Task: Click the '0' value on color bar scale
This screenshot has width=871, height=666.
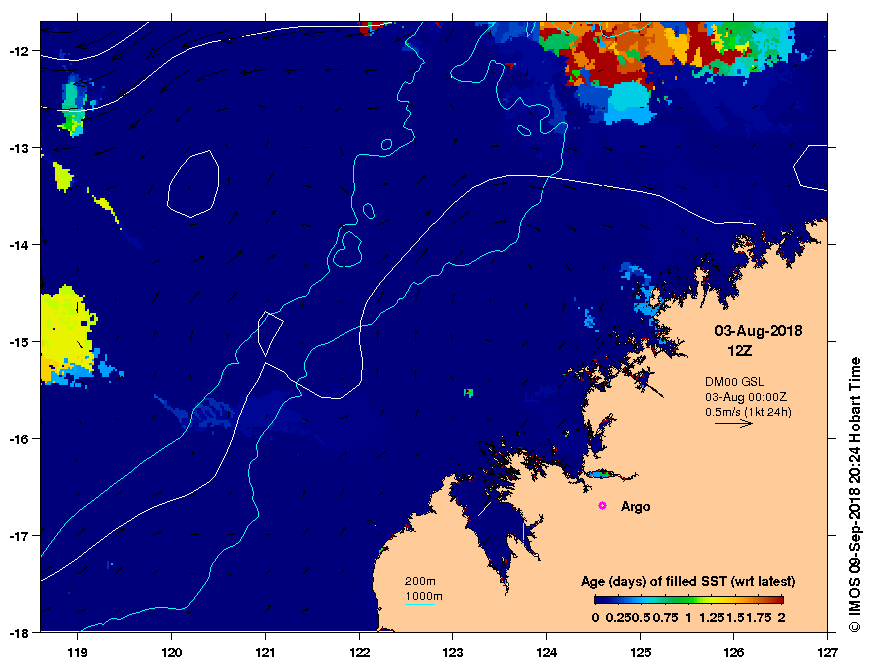Action: pyautogui.click(x=595, y=618)
